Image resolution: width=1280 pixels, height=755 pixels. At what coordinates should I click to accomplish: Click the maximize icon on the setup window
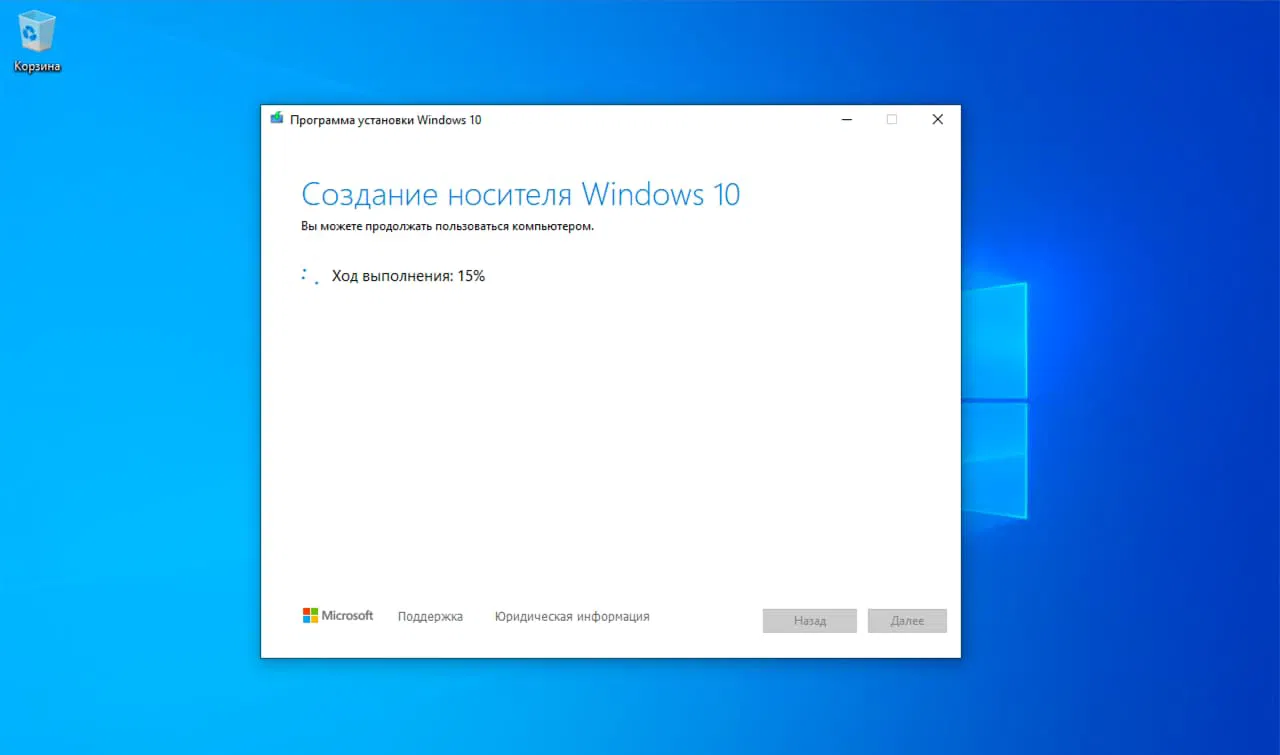coord(891,119)
